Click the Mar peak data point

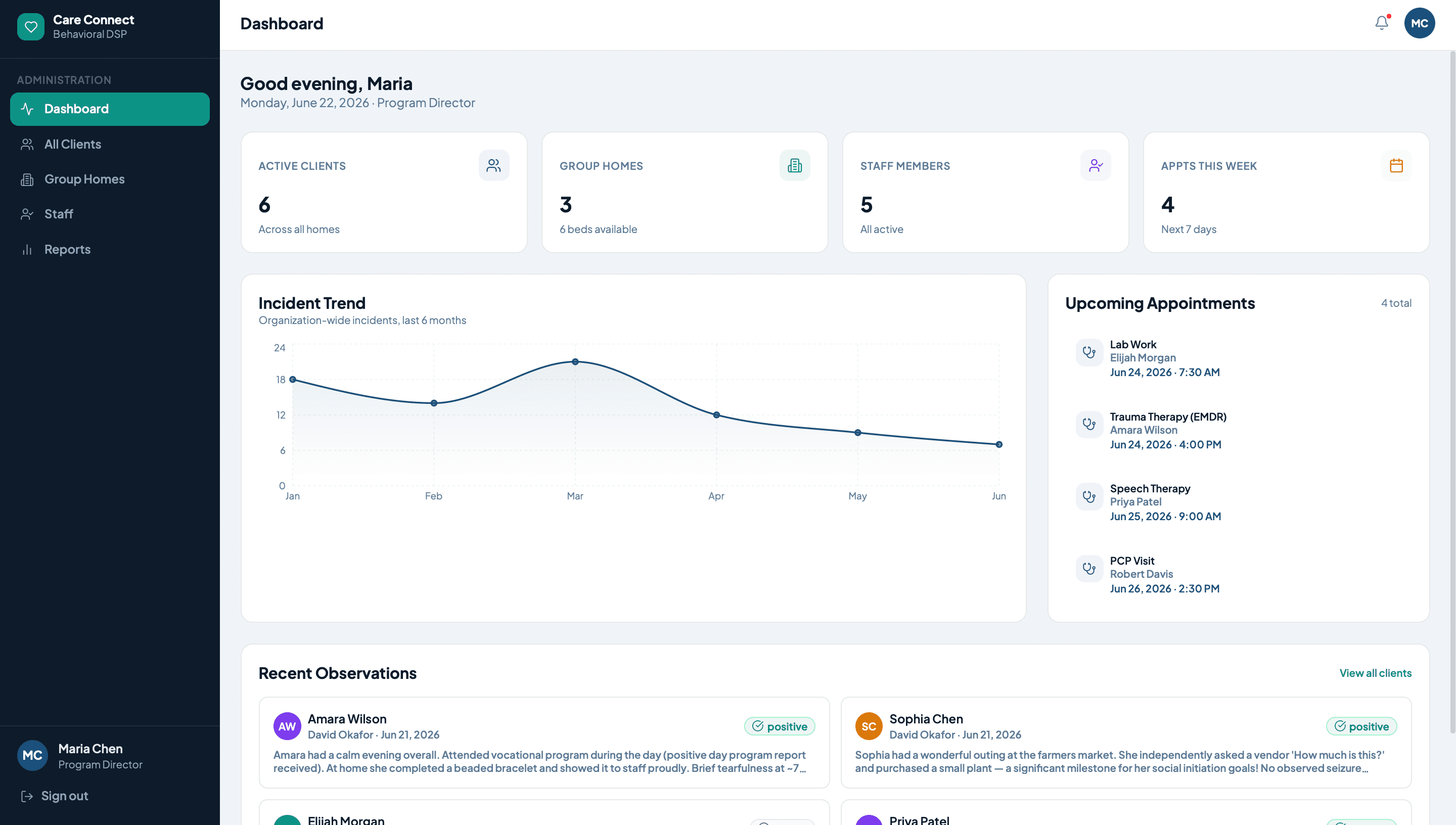click(x=575, y=361)
